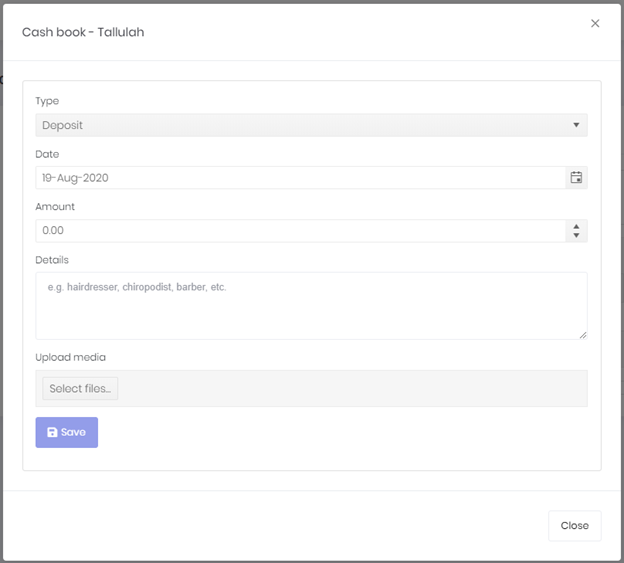Dismiss the dialog with the X icon
This screenshot has height=563, width=624.
tap(595, 23)
